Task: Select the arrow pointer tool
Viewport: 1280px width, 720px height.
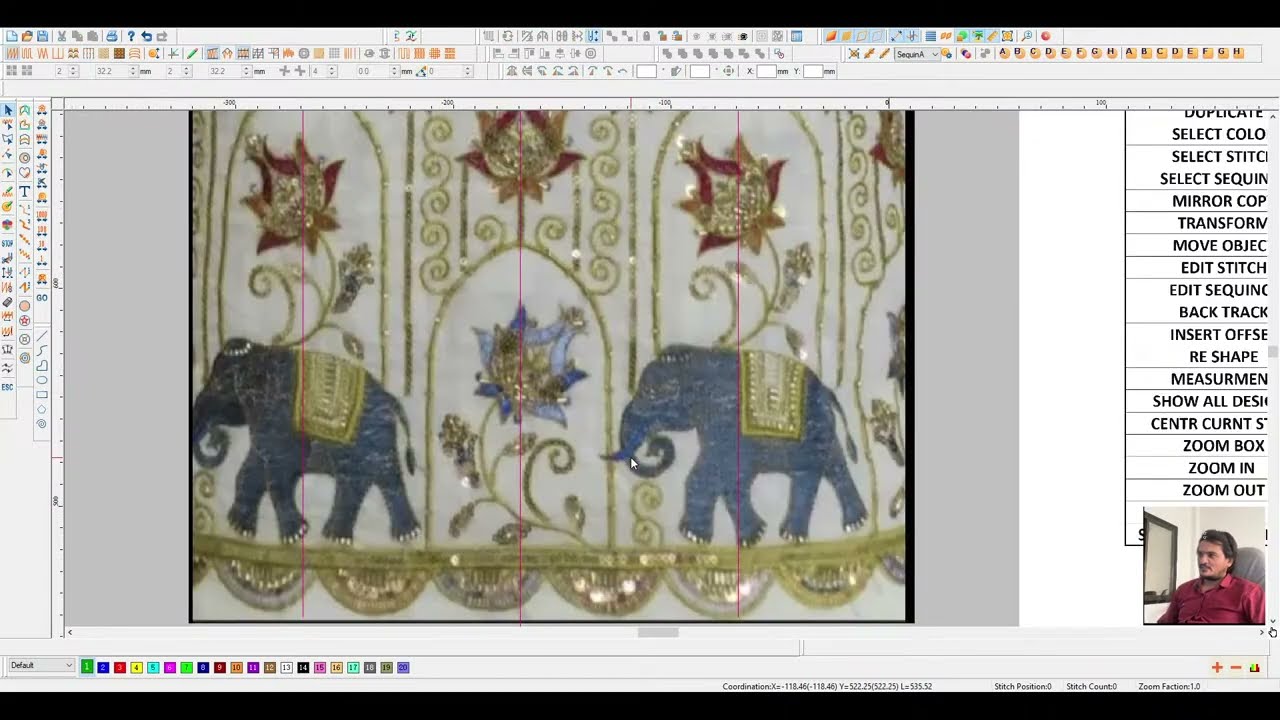Action: 8,109
